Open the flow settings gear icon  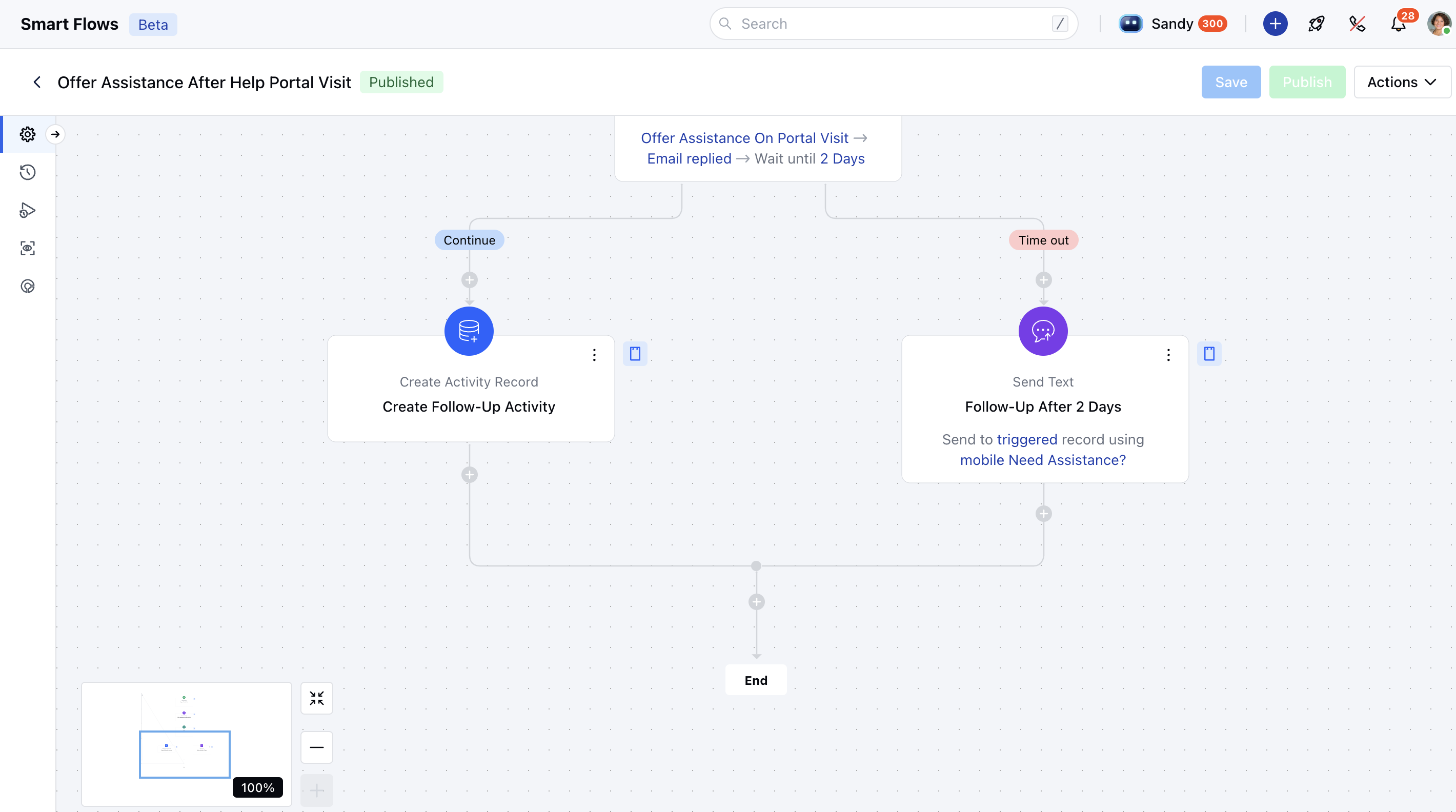click(27, 134)
